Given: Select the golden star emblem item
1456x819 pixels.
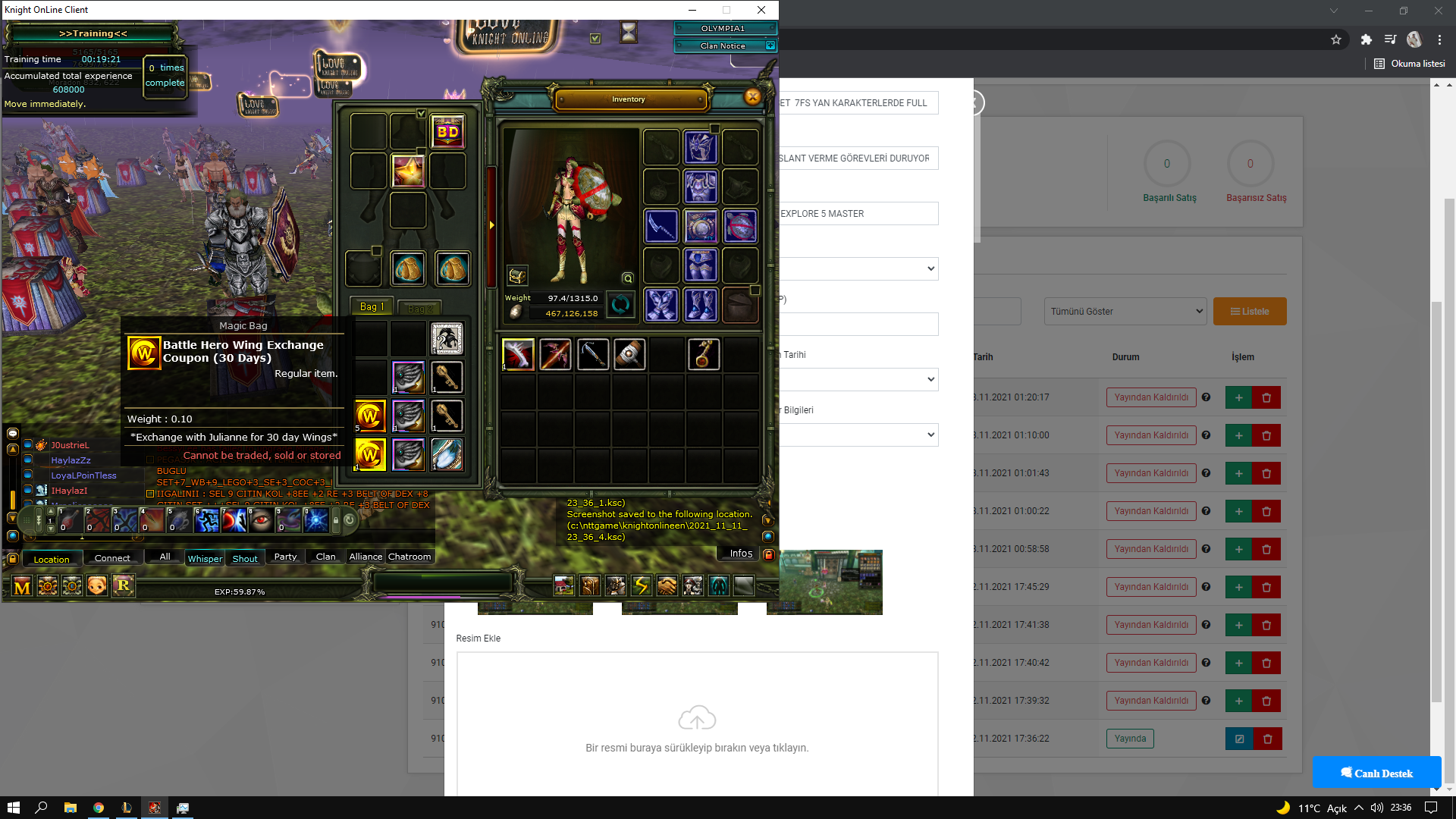Looking at the screenshot, I should [x=408, y=171].
